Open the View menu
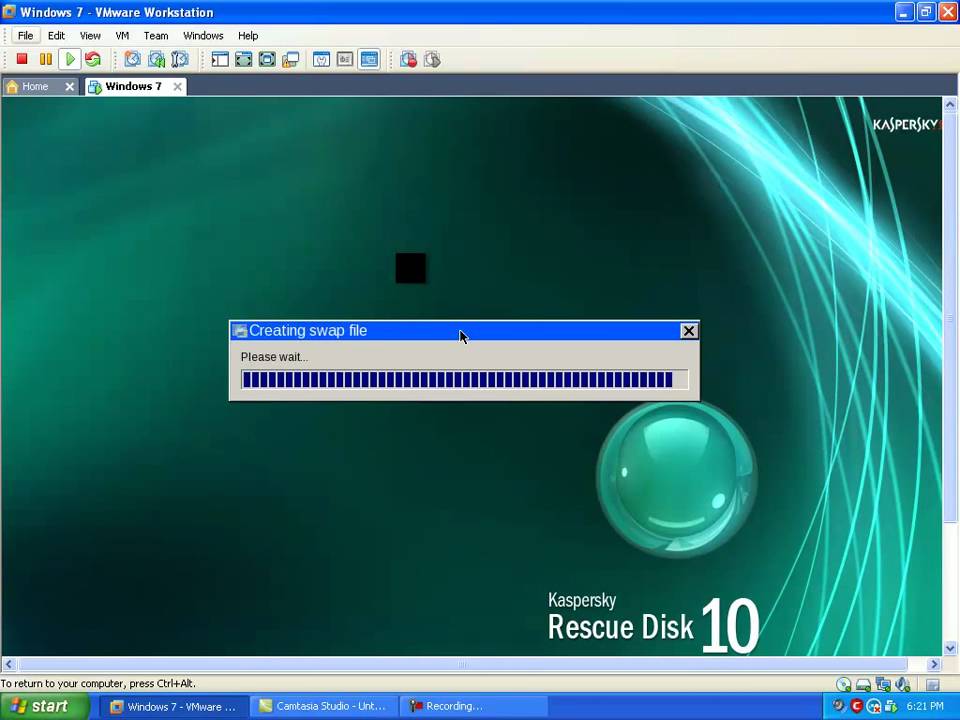The width and height of the screenshot is (960, 720). point(90,36)
